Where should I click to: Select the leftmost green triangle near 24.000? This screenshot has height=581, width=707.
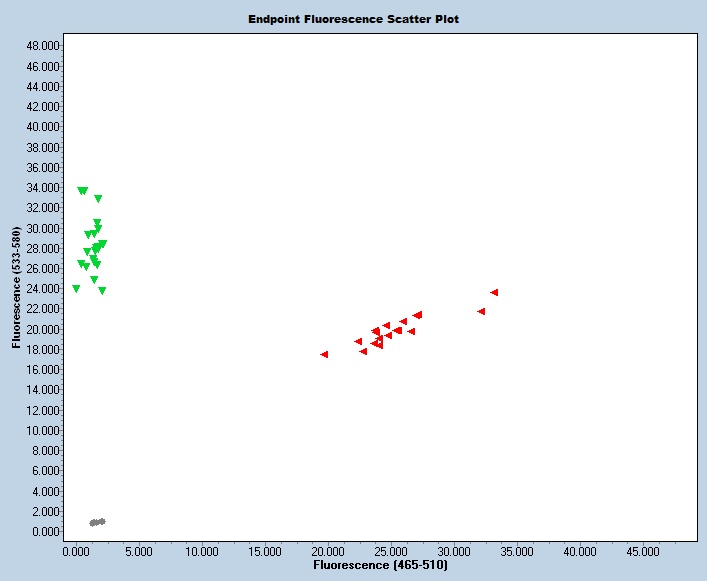tap(76, 288)
